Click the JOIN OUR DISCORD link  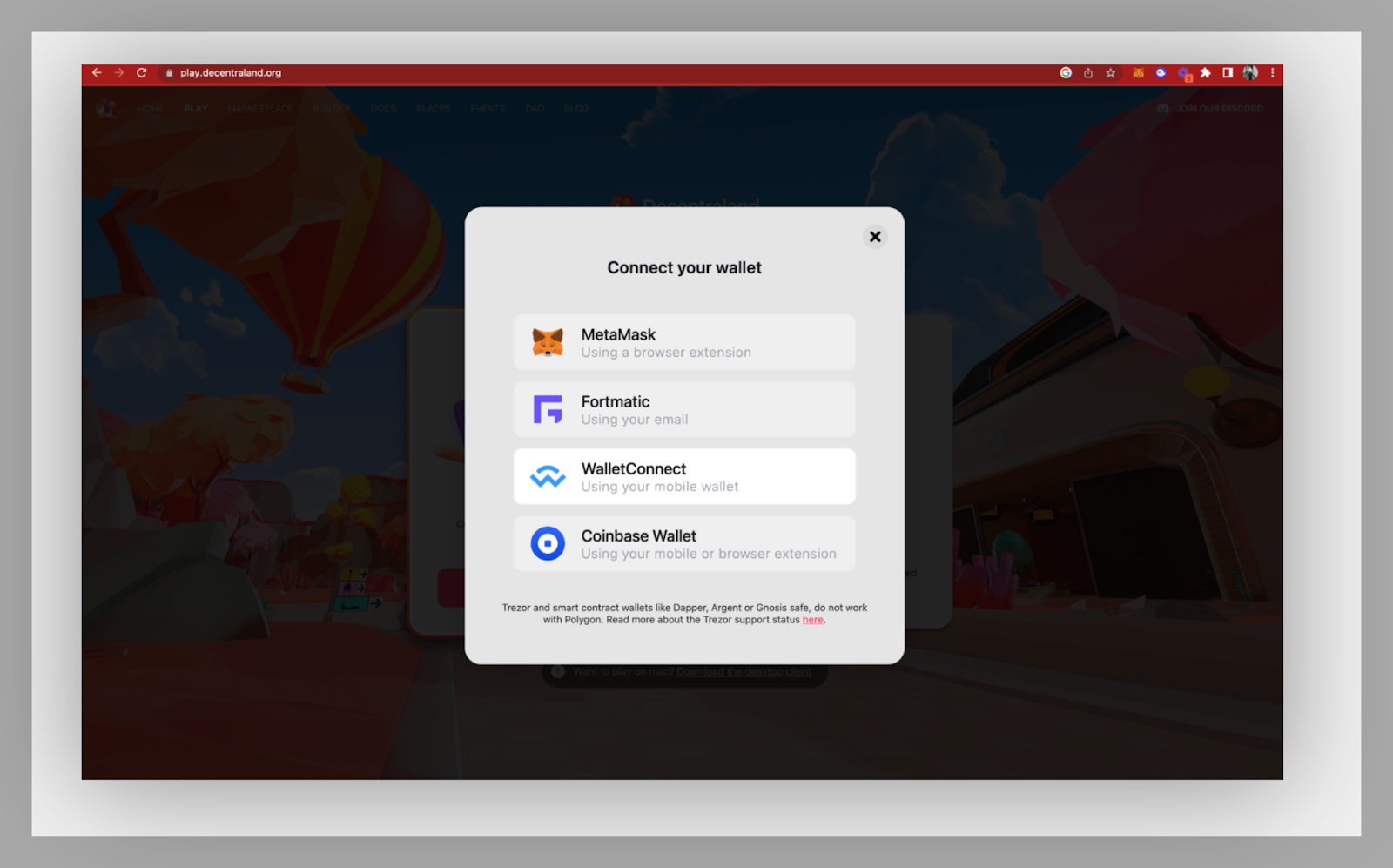tap(1210, 109)
